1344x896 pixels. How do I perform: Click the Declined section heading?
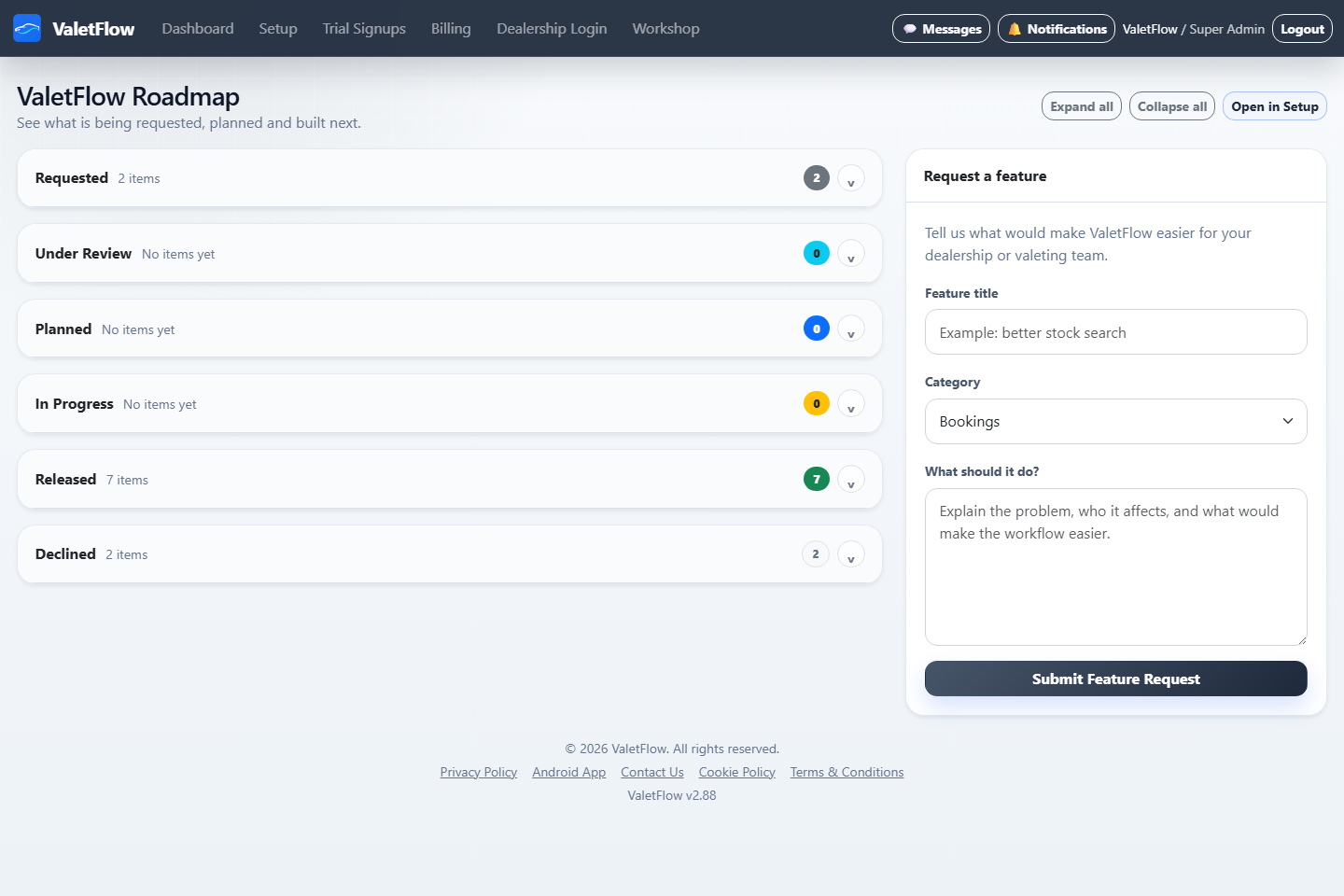click(x=65, y=553)
